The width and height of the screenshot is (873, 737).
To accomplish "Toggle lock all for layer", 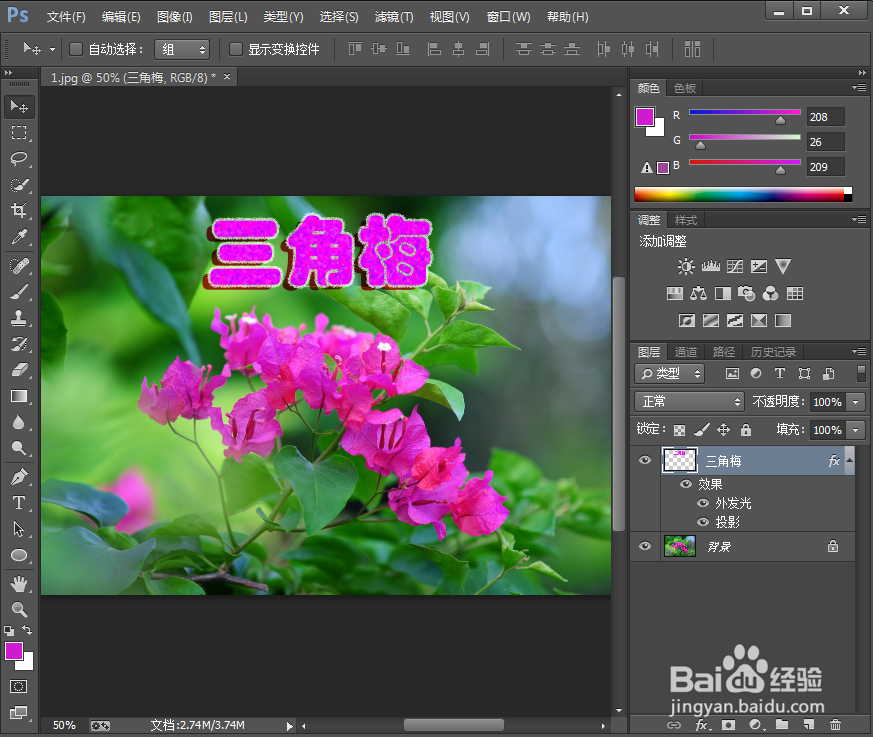I will (746, 430).
